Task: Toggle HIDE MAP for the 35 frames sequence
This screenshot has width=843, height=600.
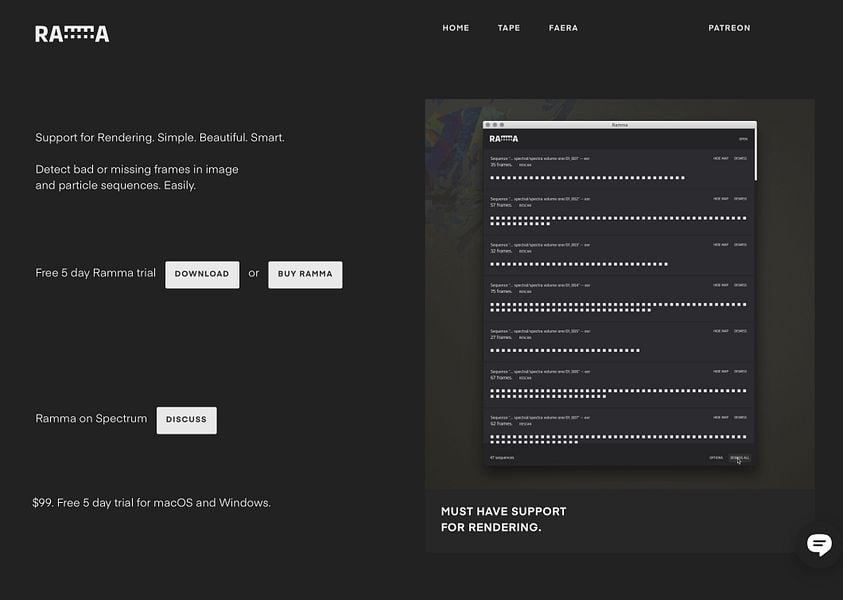Action: point(720,159)
